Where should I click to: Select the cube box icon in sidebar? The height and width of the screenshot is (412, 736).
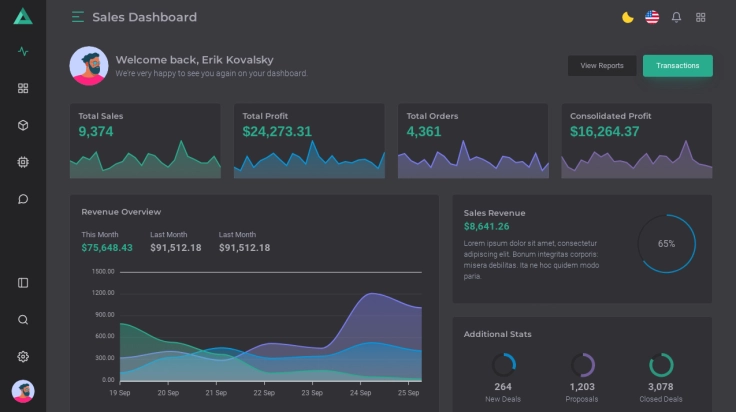23,125
